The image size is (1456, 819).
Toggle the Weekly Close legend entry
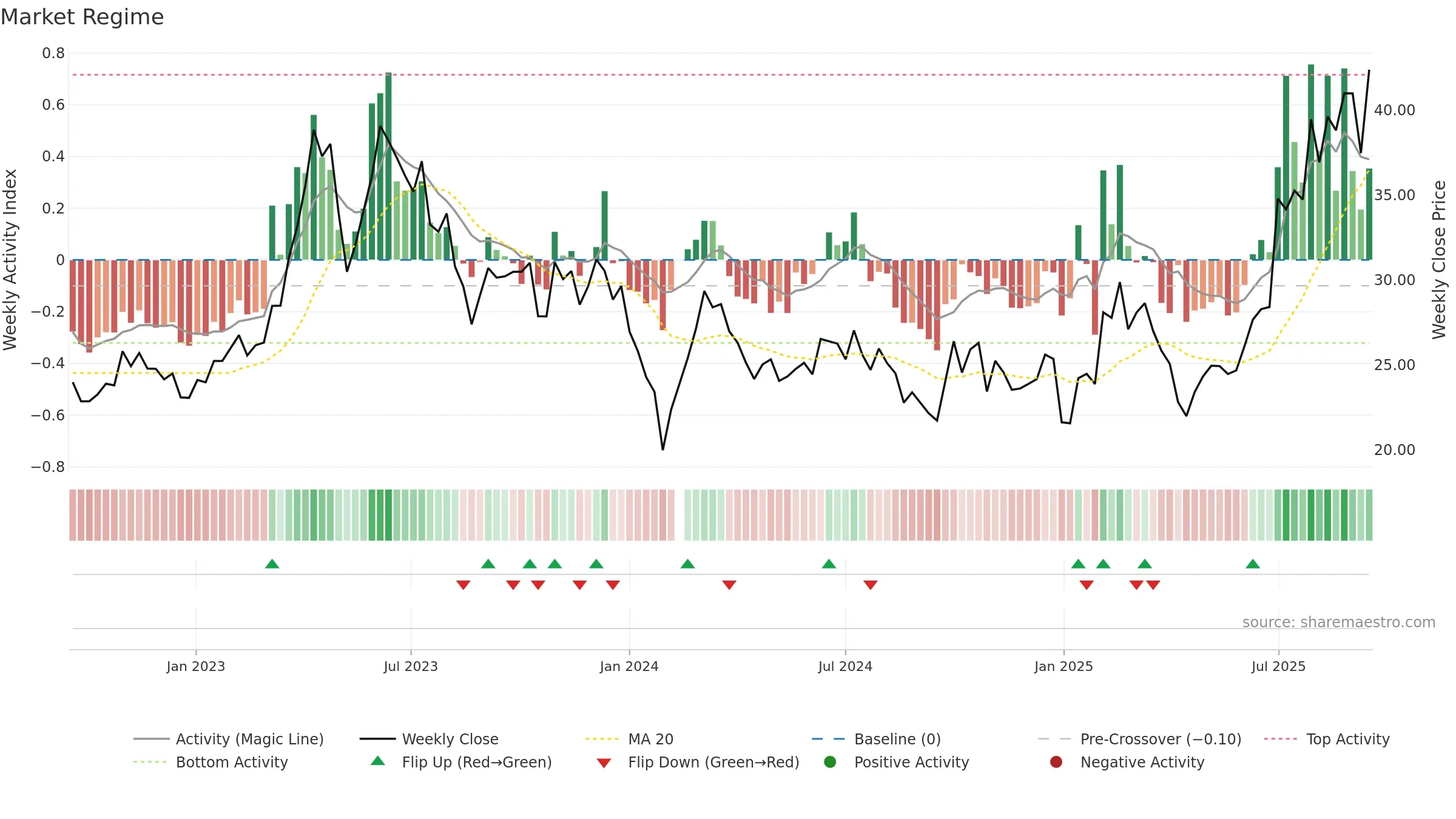(x=429, y=739)
